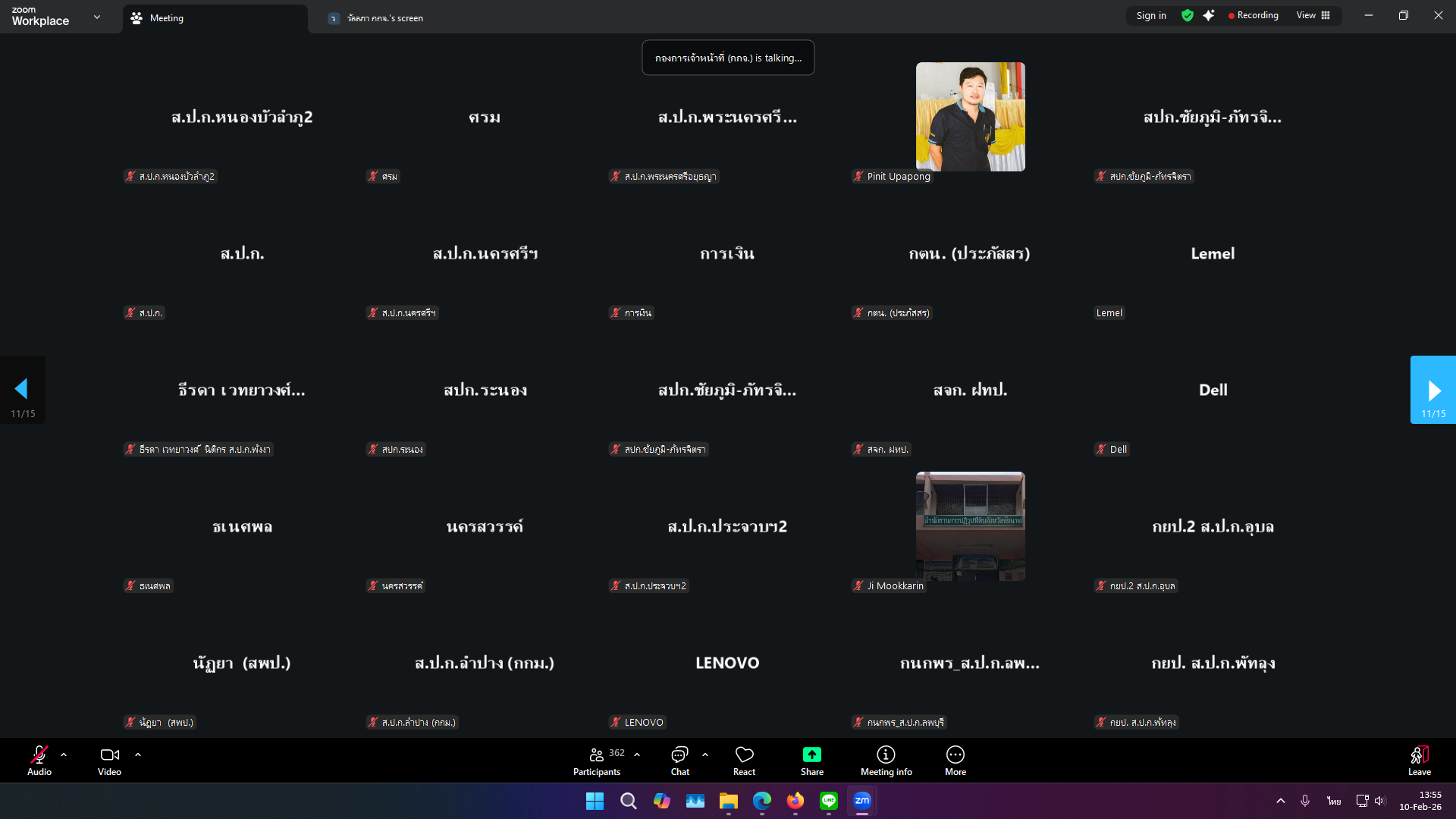Click the green encryption shield icon

point(1188,15)
